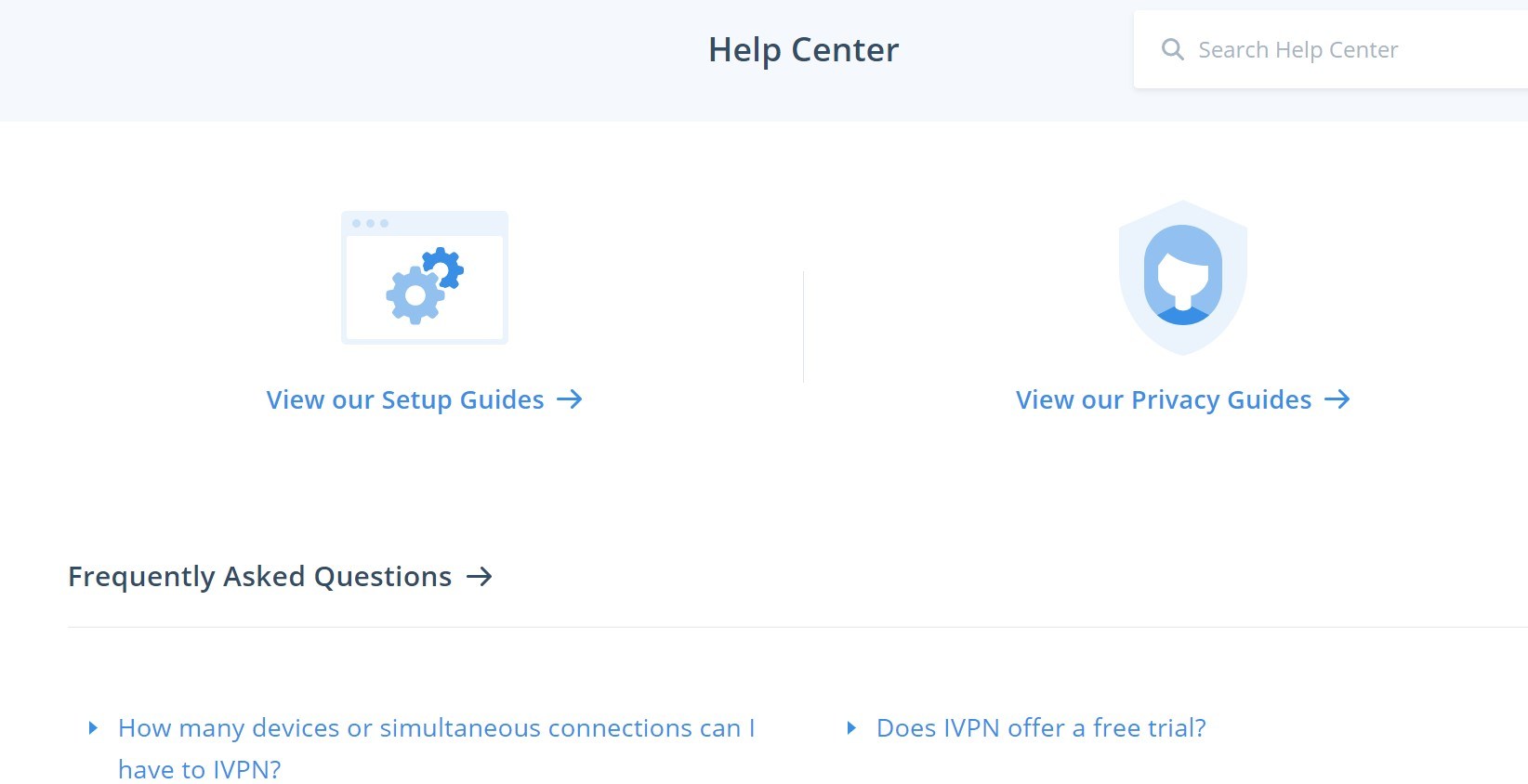Expand the question about simultaneous connections
This screenshot has width=1528, height=784.
point(436,728)
